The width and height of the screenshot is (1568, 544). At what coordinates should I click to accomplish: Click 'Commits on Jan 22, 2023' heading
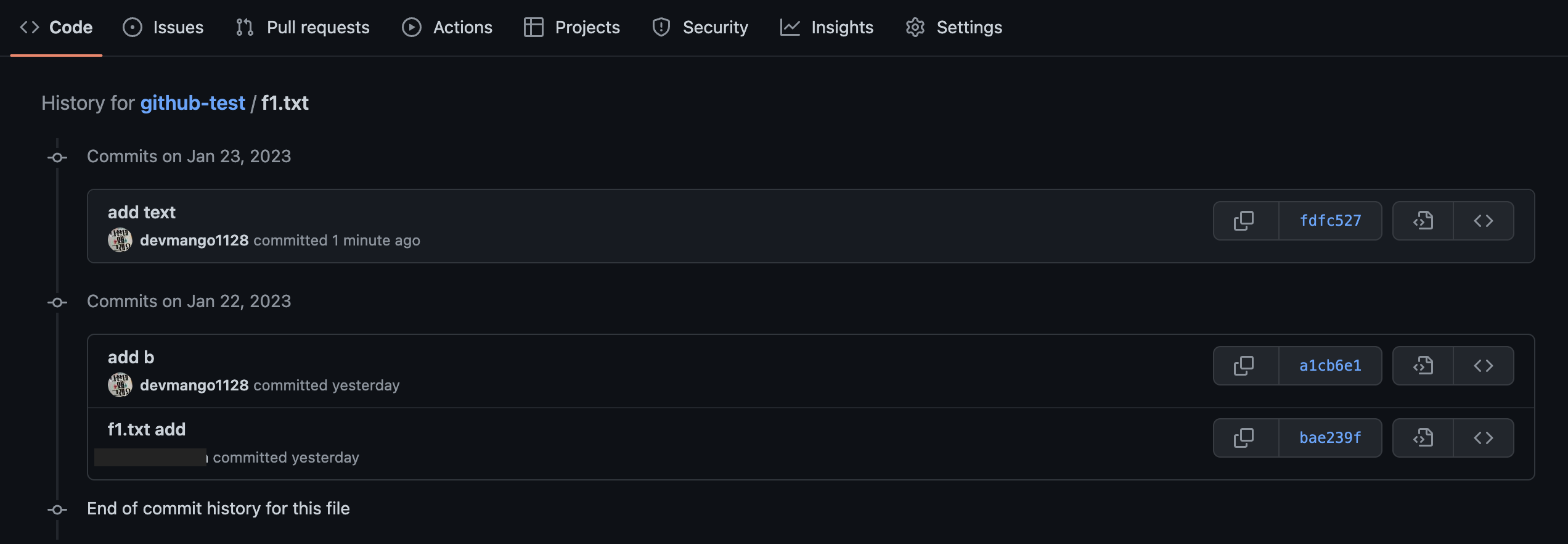(x=189, y=302)
